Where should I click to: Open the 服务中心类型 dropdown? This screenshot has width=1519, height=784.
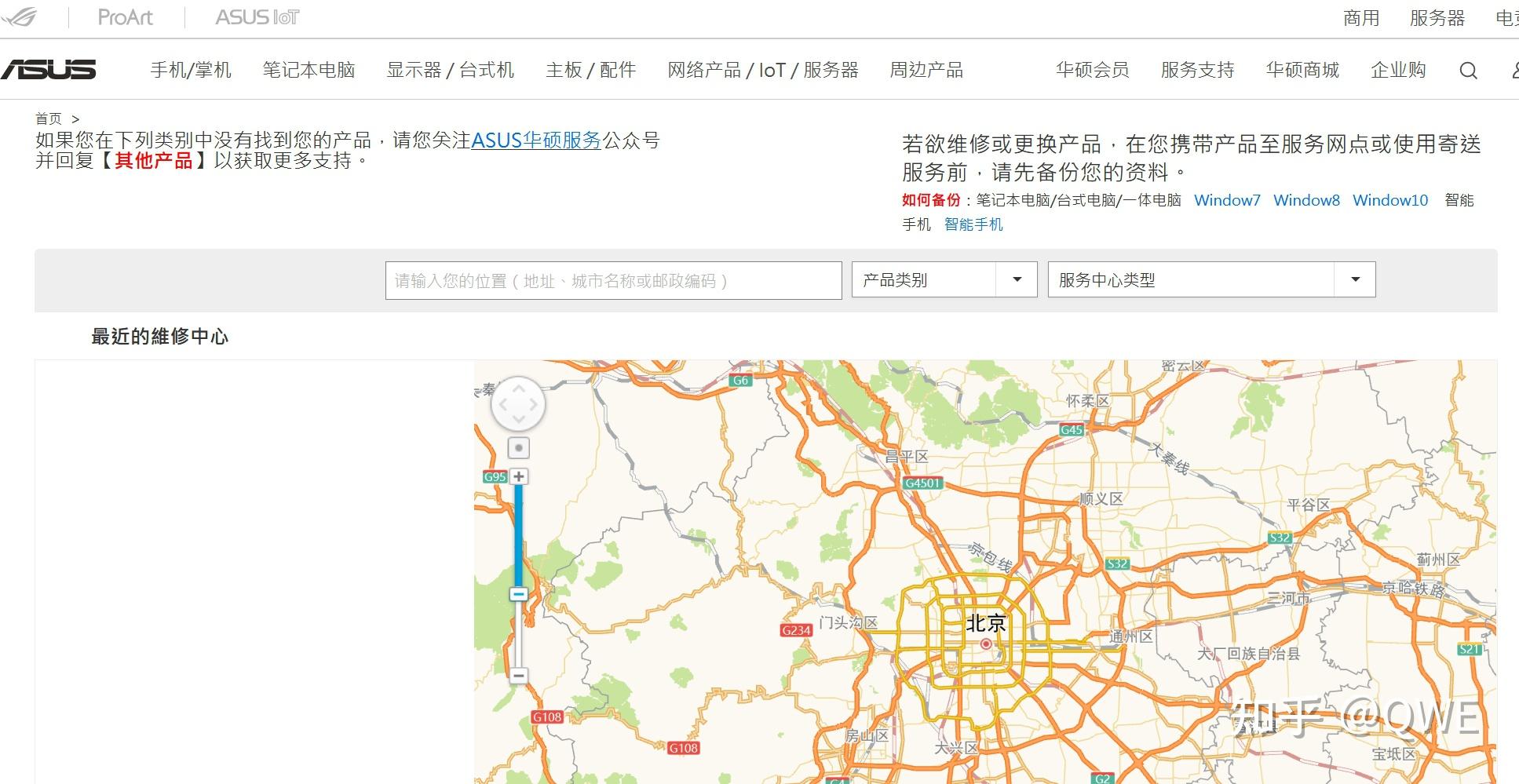(x=1211, y=279)
